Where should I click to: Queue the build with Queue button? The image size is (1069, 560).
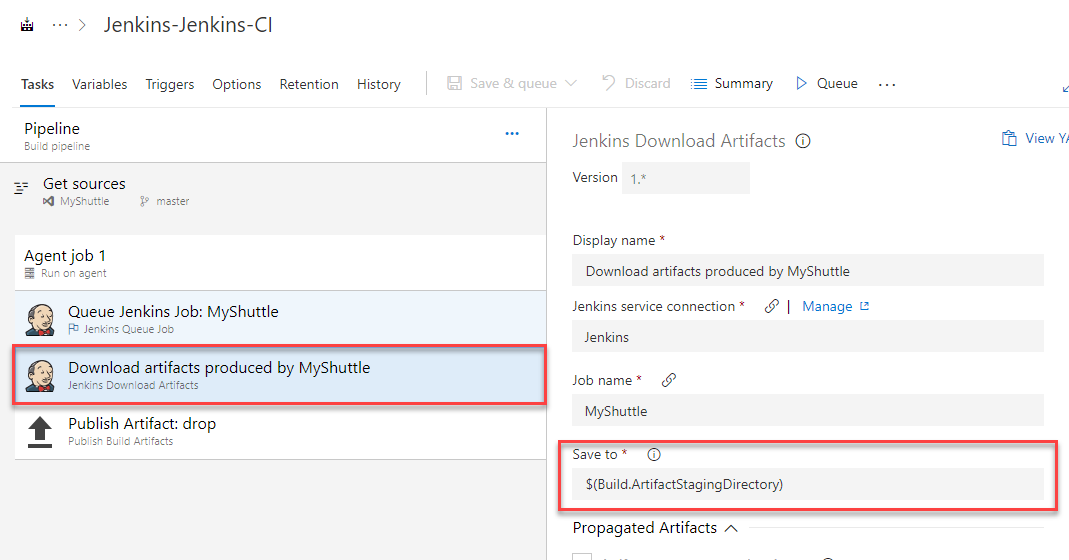pyautogui.click(x=826, y=83)
